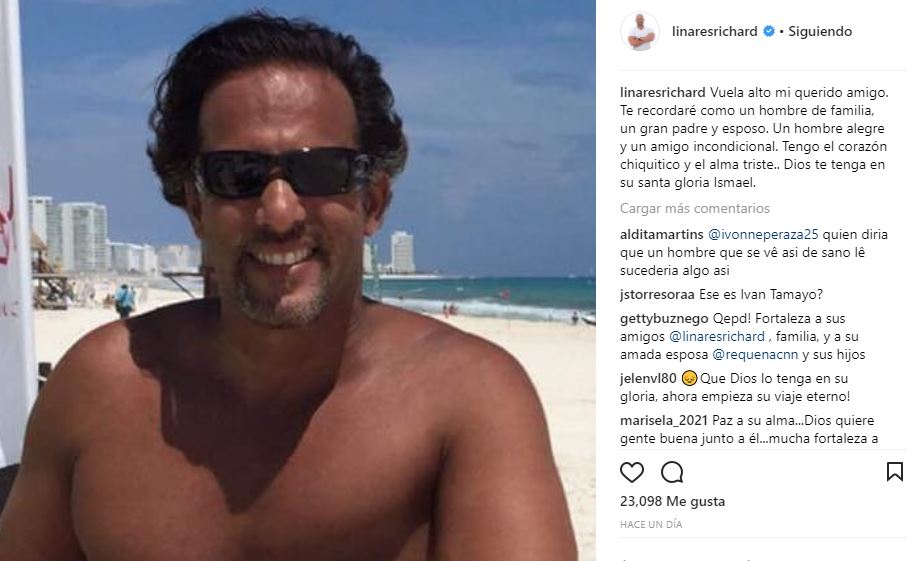View jstorresoraa commenter profile

657,294
